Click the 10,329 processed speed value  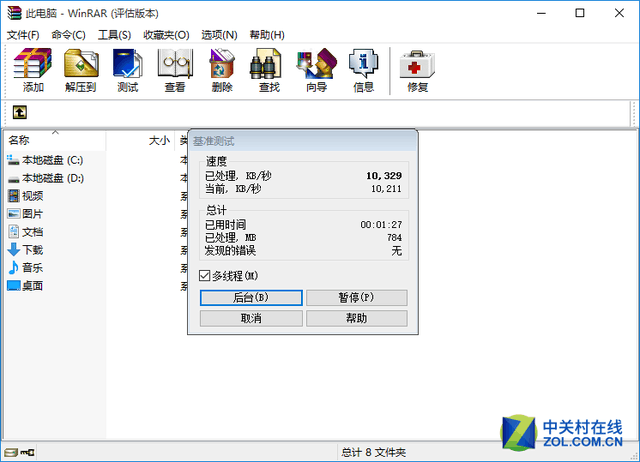point(384,175)
